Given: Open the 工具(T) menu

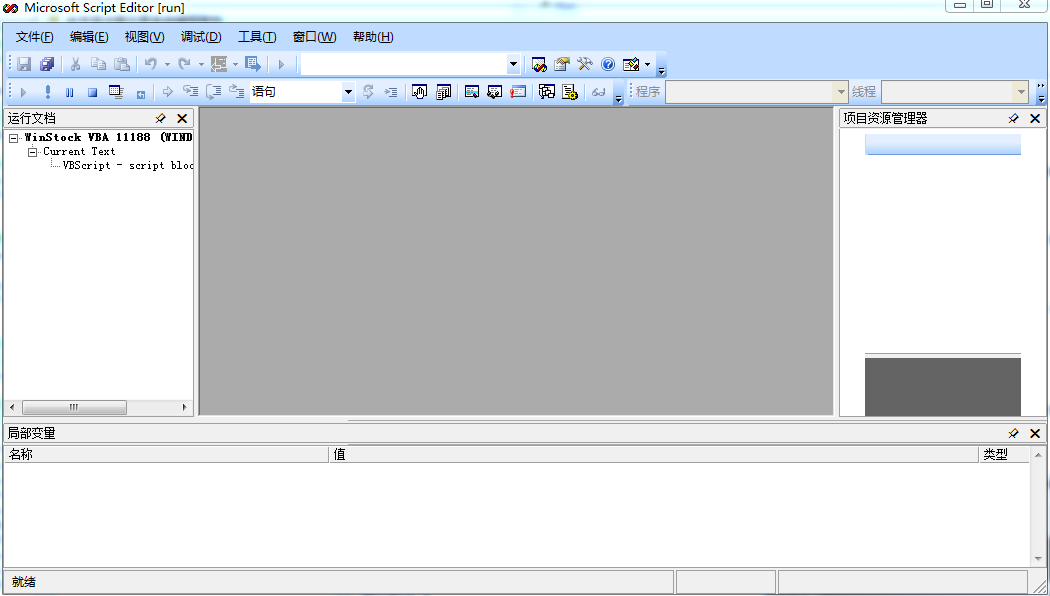Looking at the screenshot, I should [257, 37].
